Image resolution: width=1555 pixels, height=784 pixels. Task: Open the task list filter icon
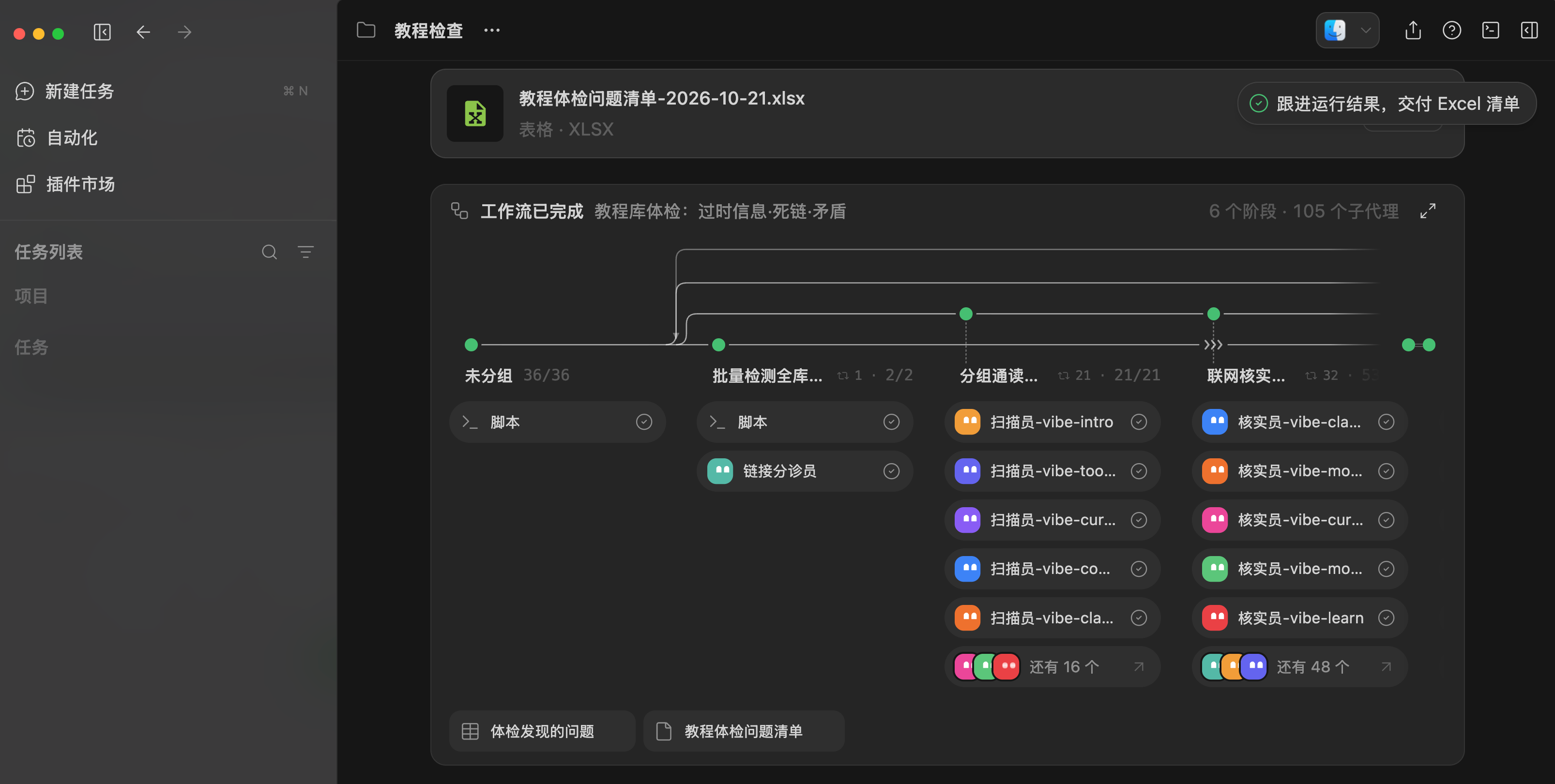(306, 252)
